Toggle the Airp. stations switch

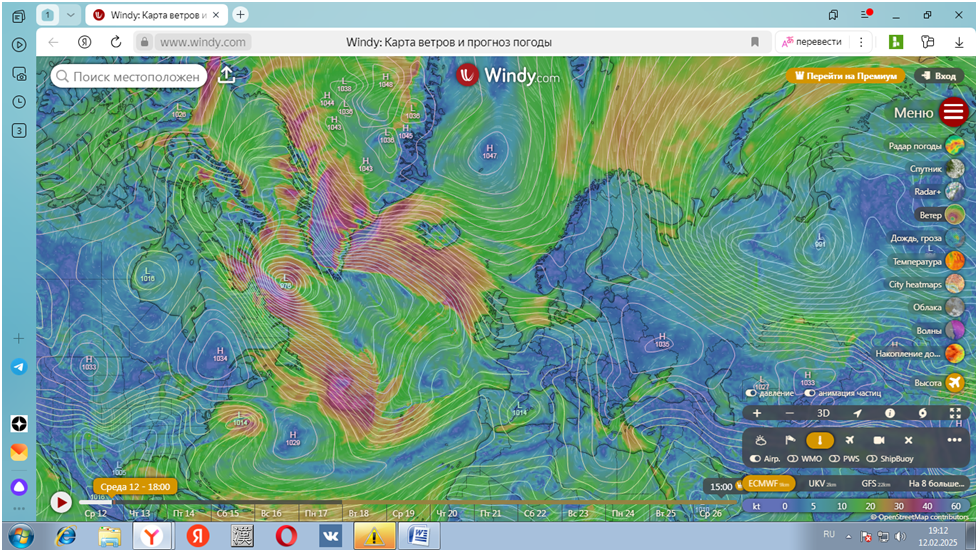click(x=755, y=458)
